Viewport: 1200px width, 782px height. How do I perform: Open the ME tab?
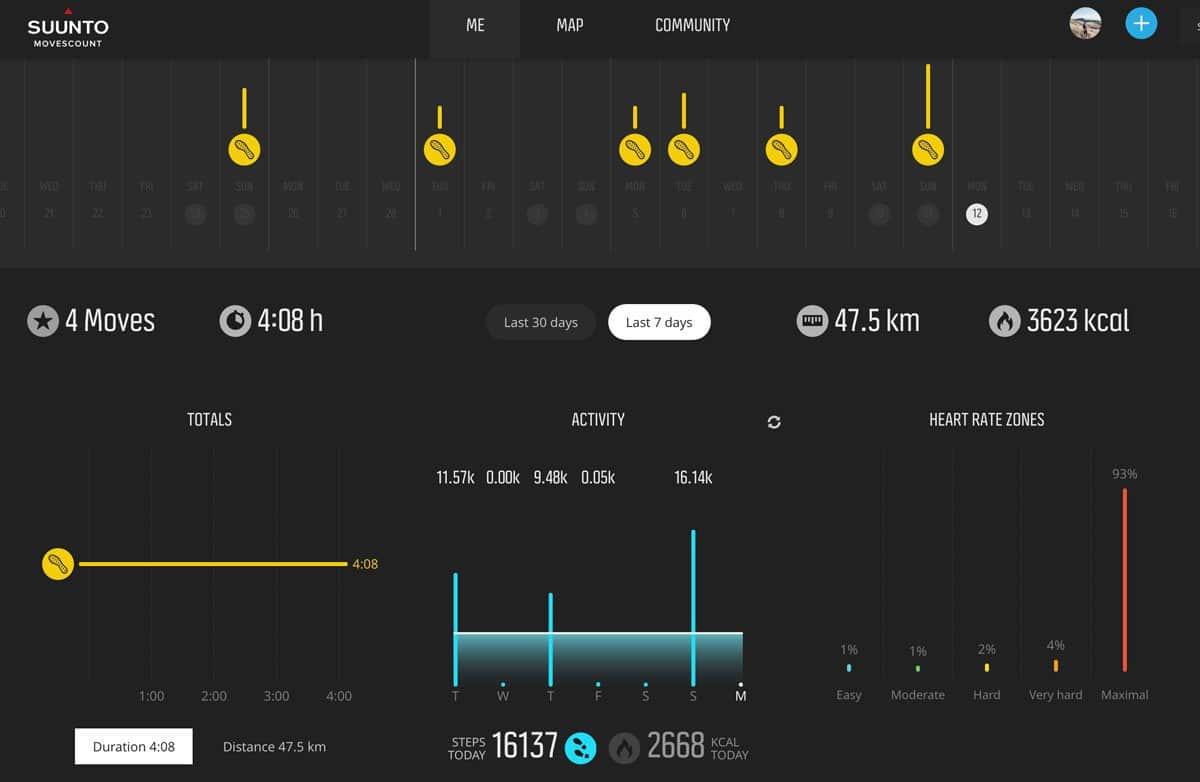(x=474, y=25)
